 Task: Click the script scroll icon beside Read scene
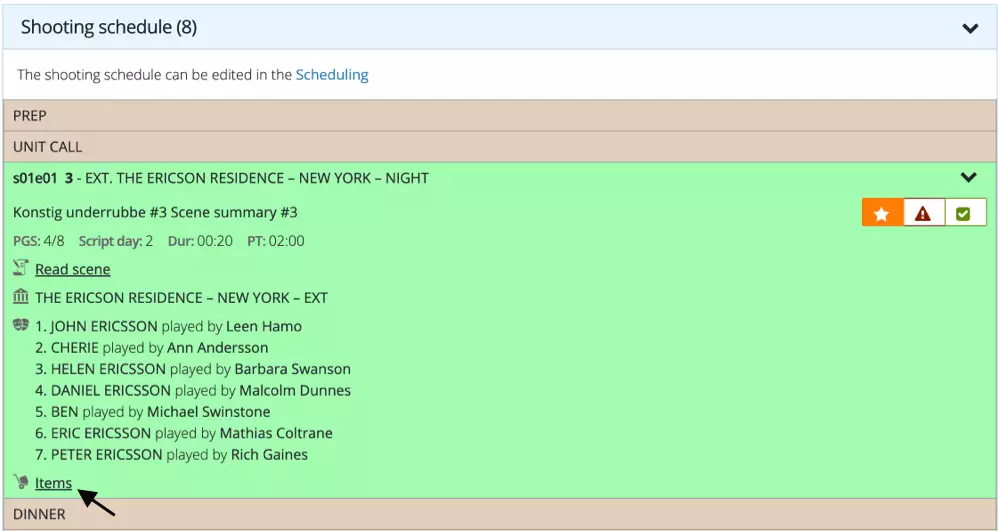(x=20, y=269)
